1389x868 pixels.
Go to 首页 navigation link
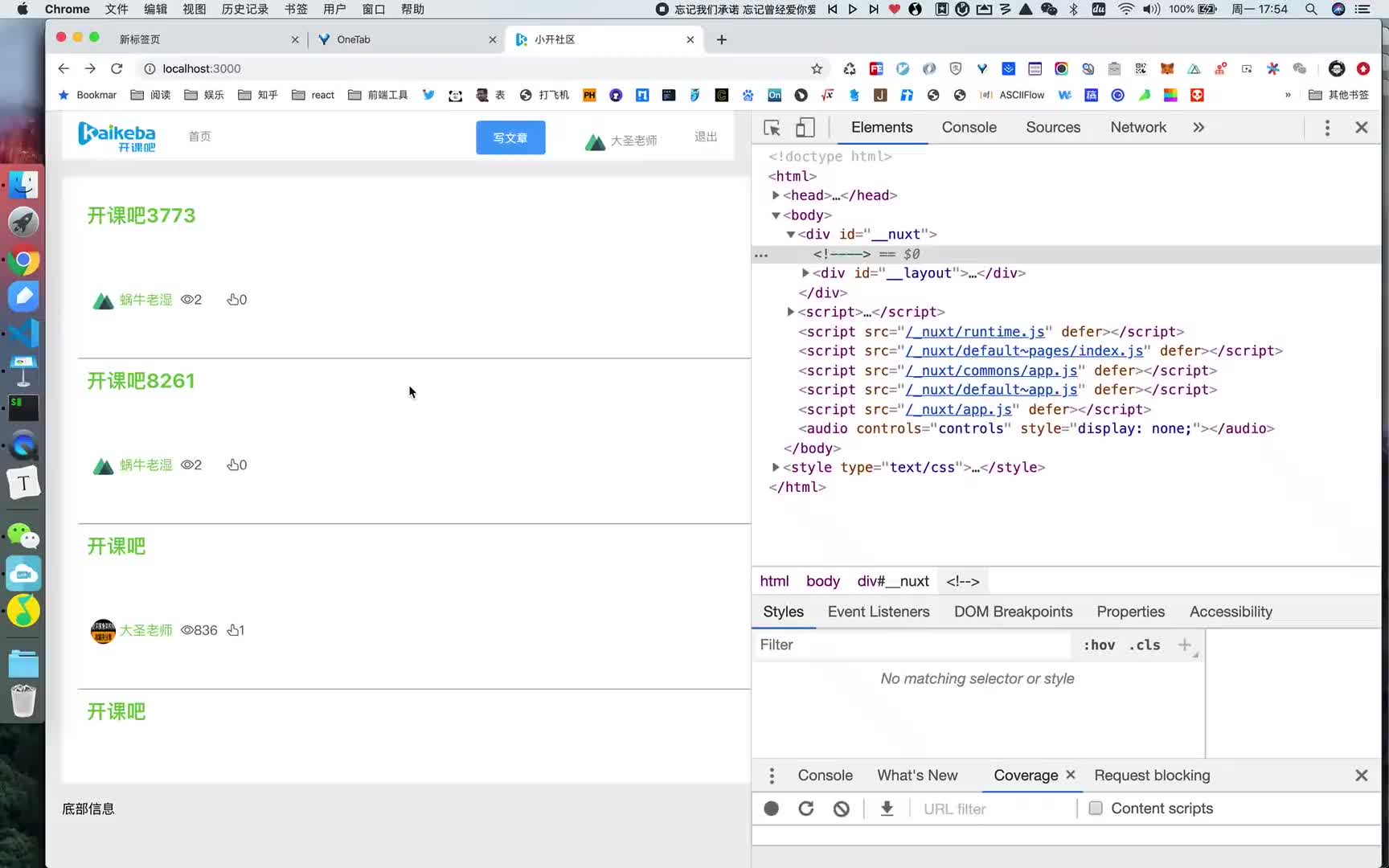199,137
